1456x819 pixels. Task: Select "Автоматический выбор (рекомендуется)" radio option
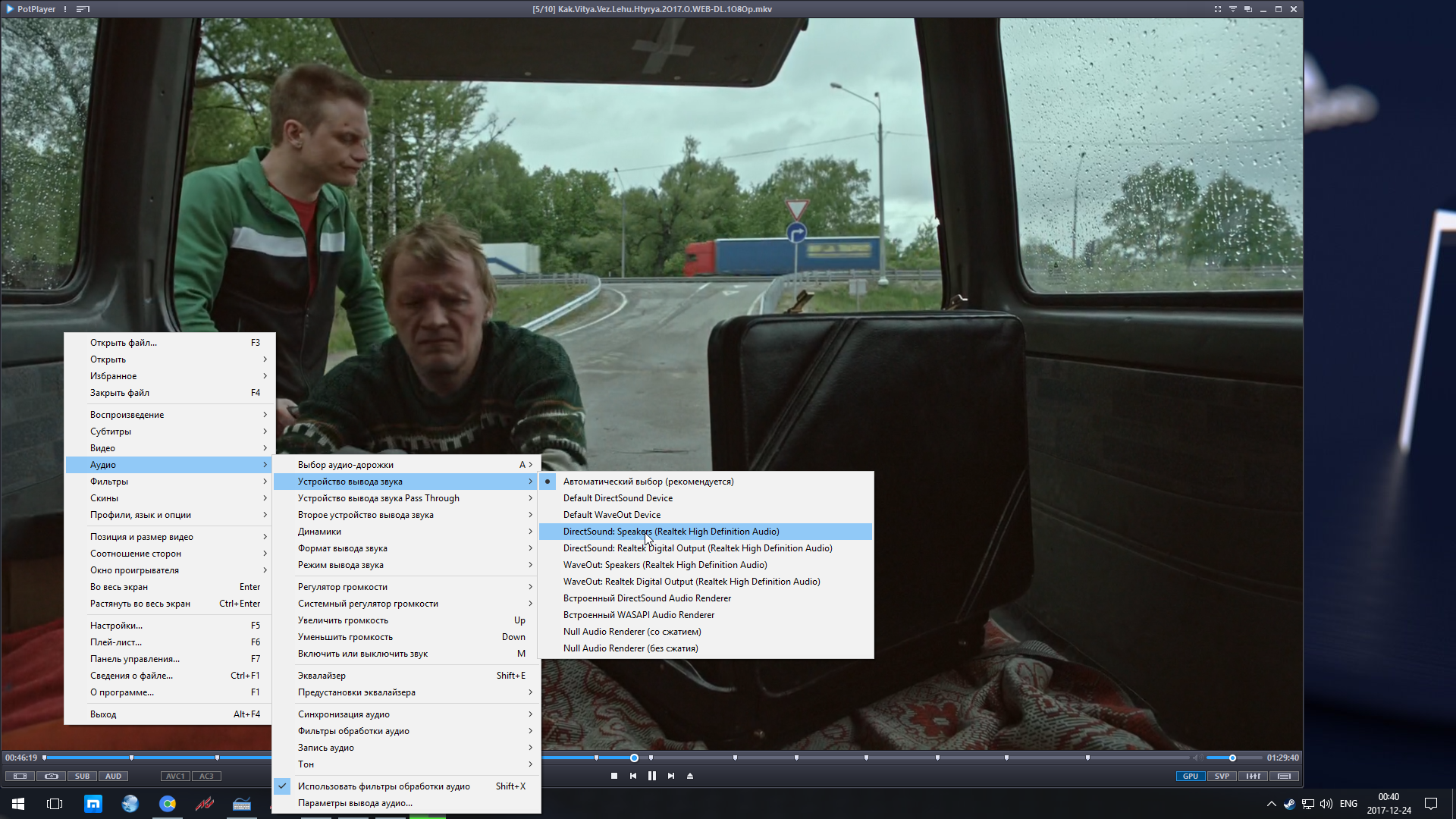(648, 482)
